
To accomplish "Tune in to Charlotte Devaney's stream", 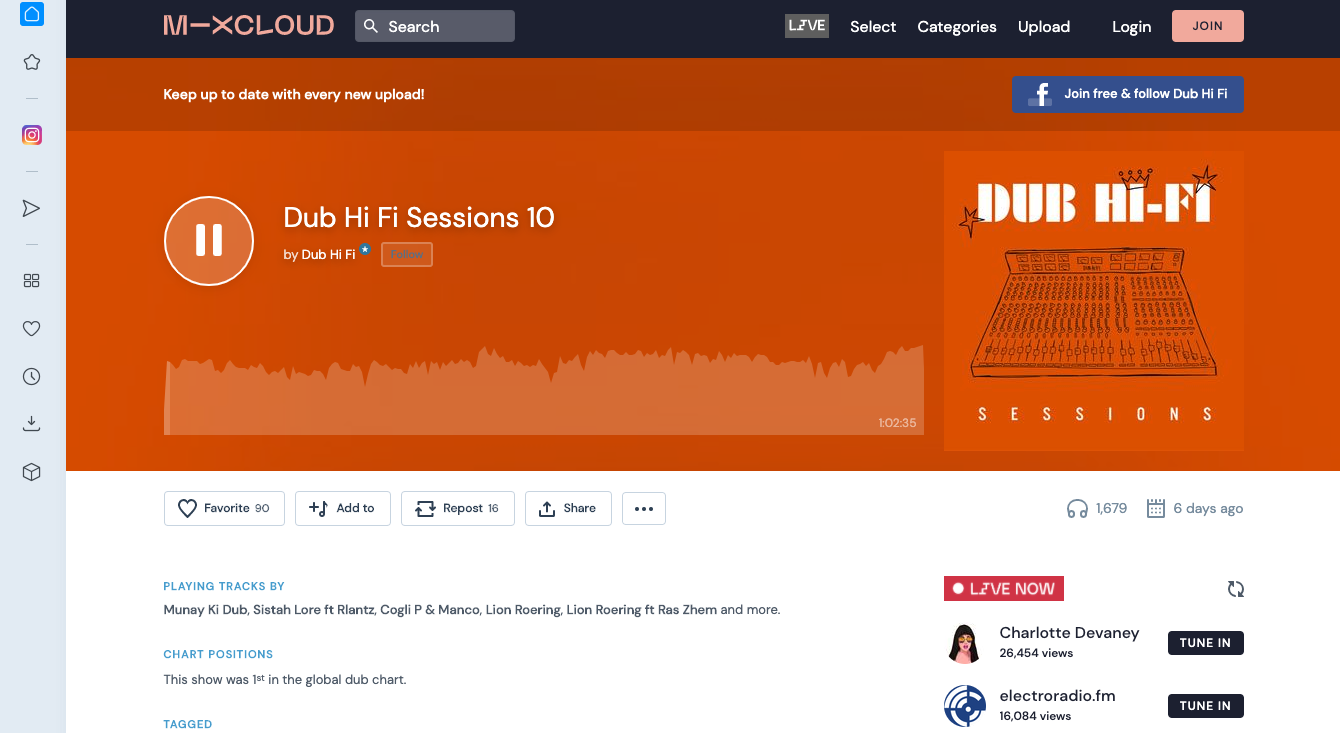I will click(1205, 643).
